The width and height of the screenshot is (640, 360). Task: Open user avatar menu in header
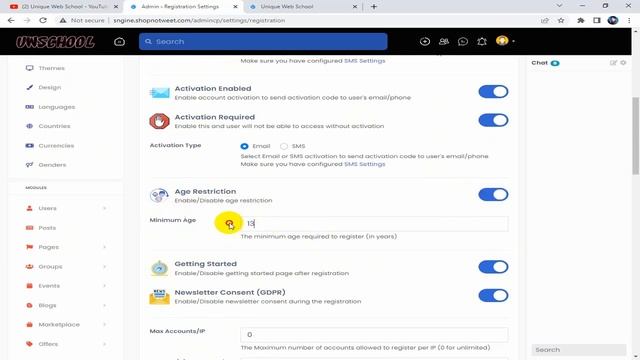tap(504, 41)
